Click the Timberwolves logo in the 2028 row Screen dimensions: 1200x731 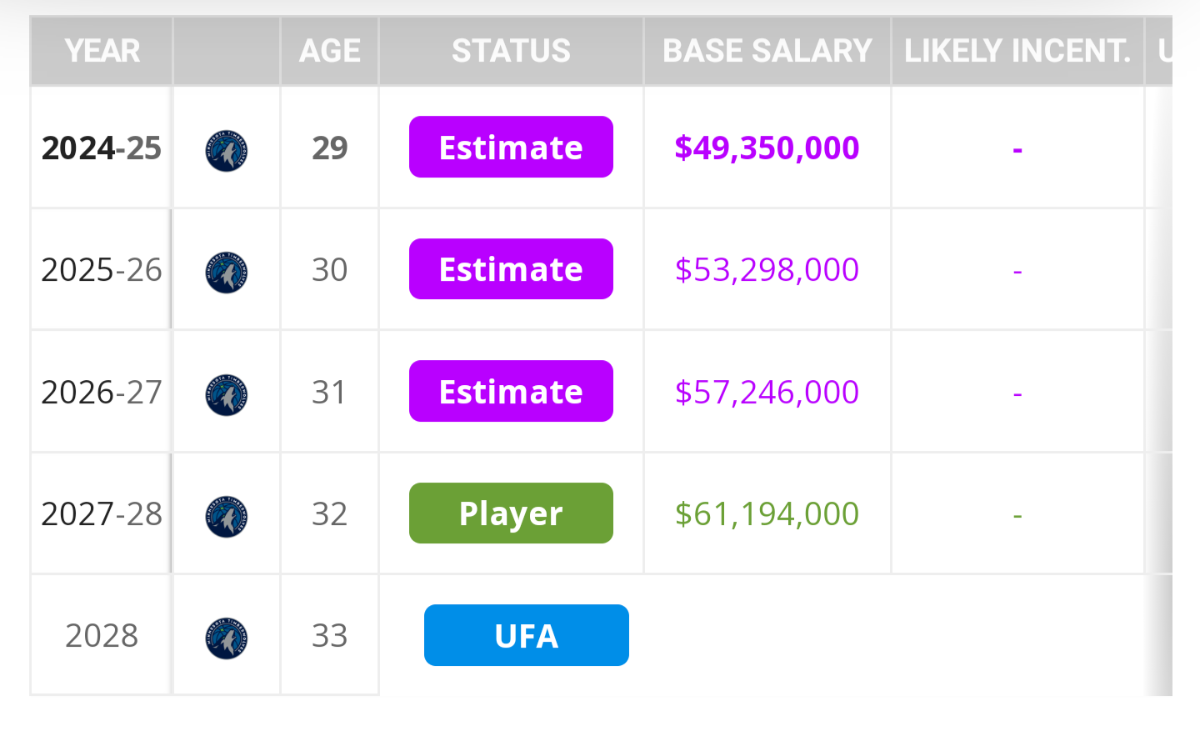click(x=227, y=638)
